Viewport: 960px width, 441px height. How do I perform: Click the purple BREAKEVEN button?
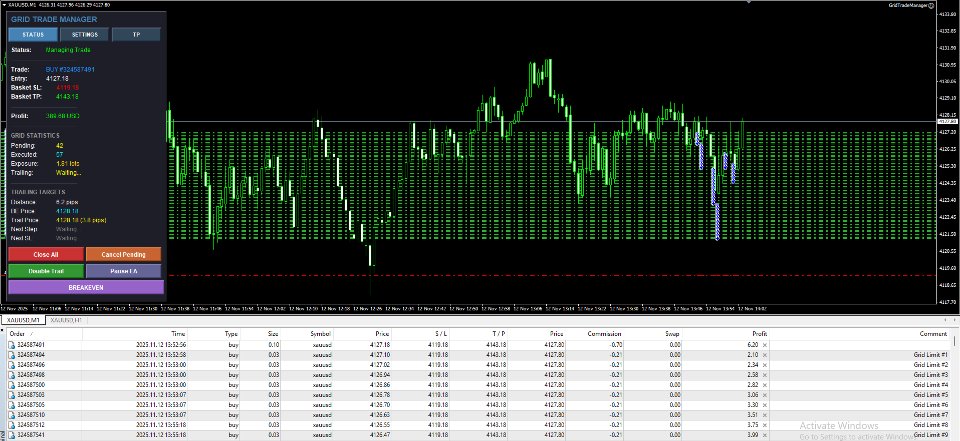tap(86, 287)
